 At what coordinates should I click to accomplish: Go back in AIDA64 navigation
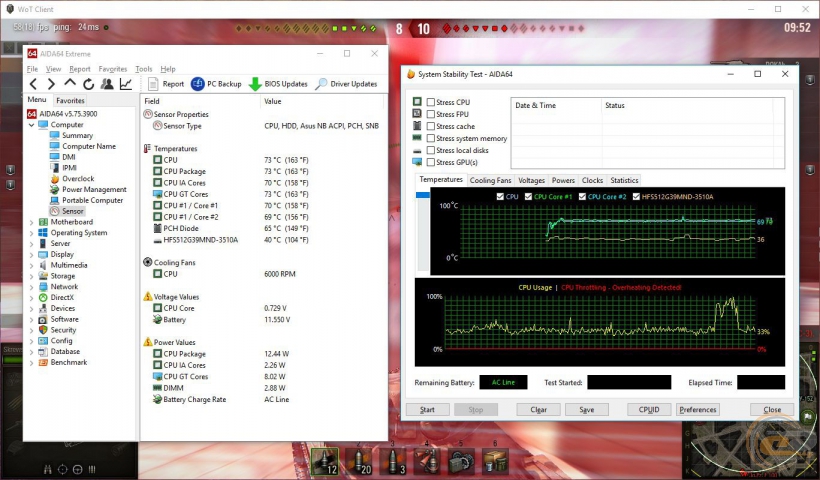[33, 84]
